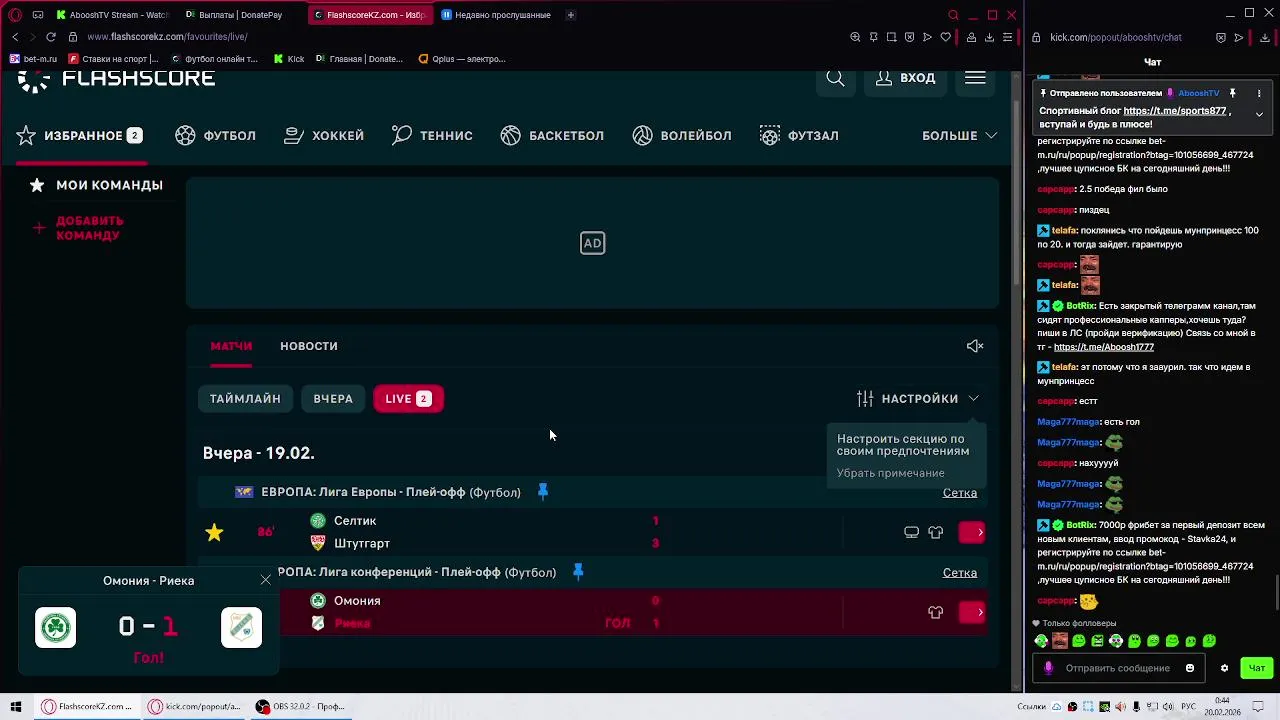This screenshot has height=720, width=1280.
Task: Go to the БАСКЕТБОЛ sport section
Action: coord(552,135)
